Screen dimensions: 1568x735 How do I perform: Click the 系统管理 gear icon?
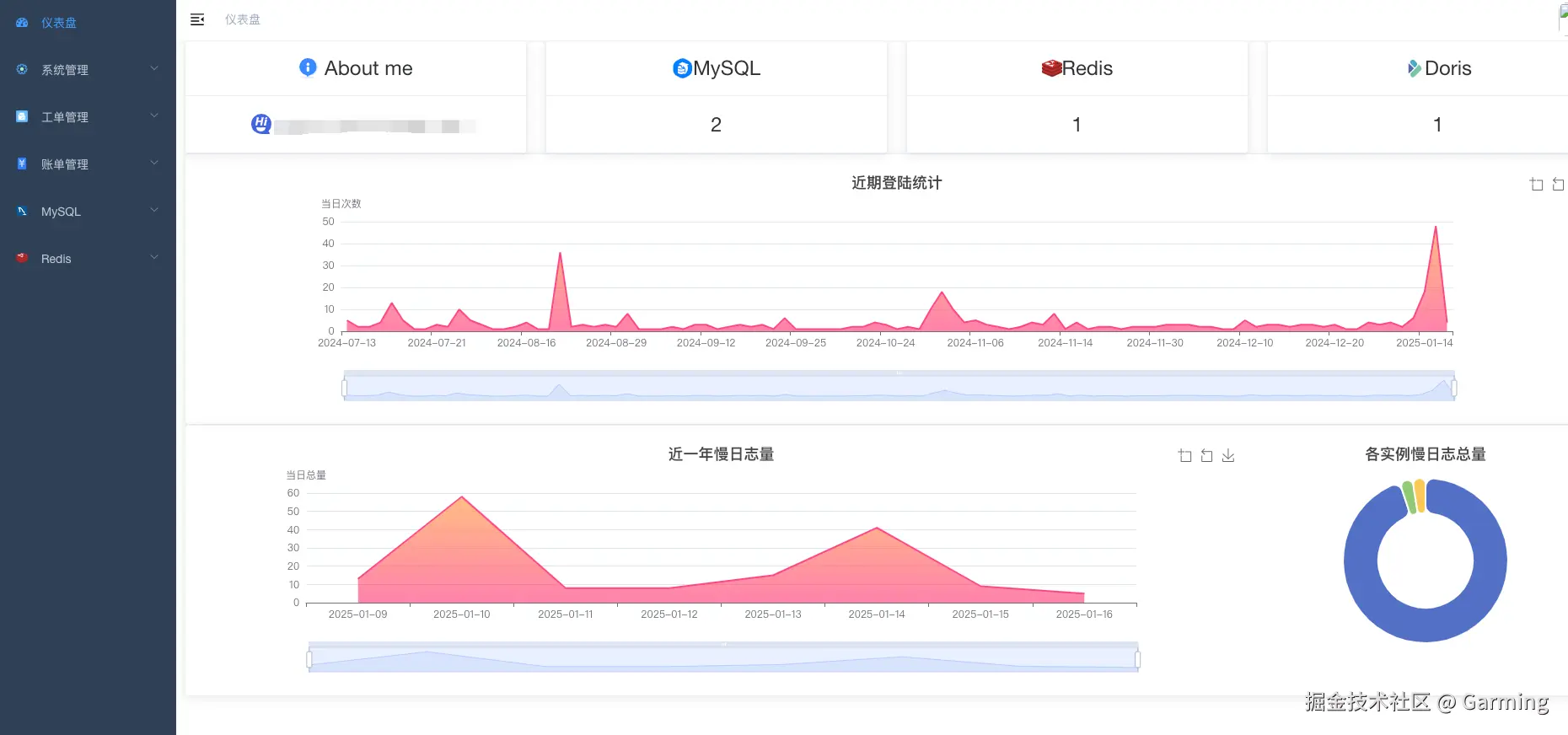click(x=22, y=69)
